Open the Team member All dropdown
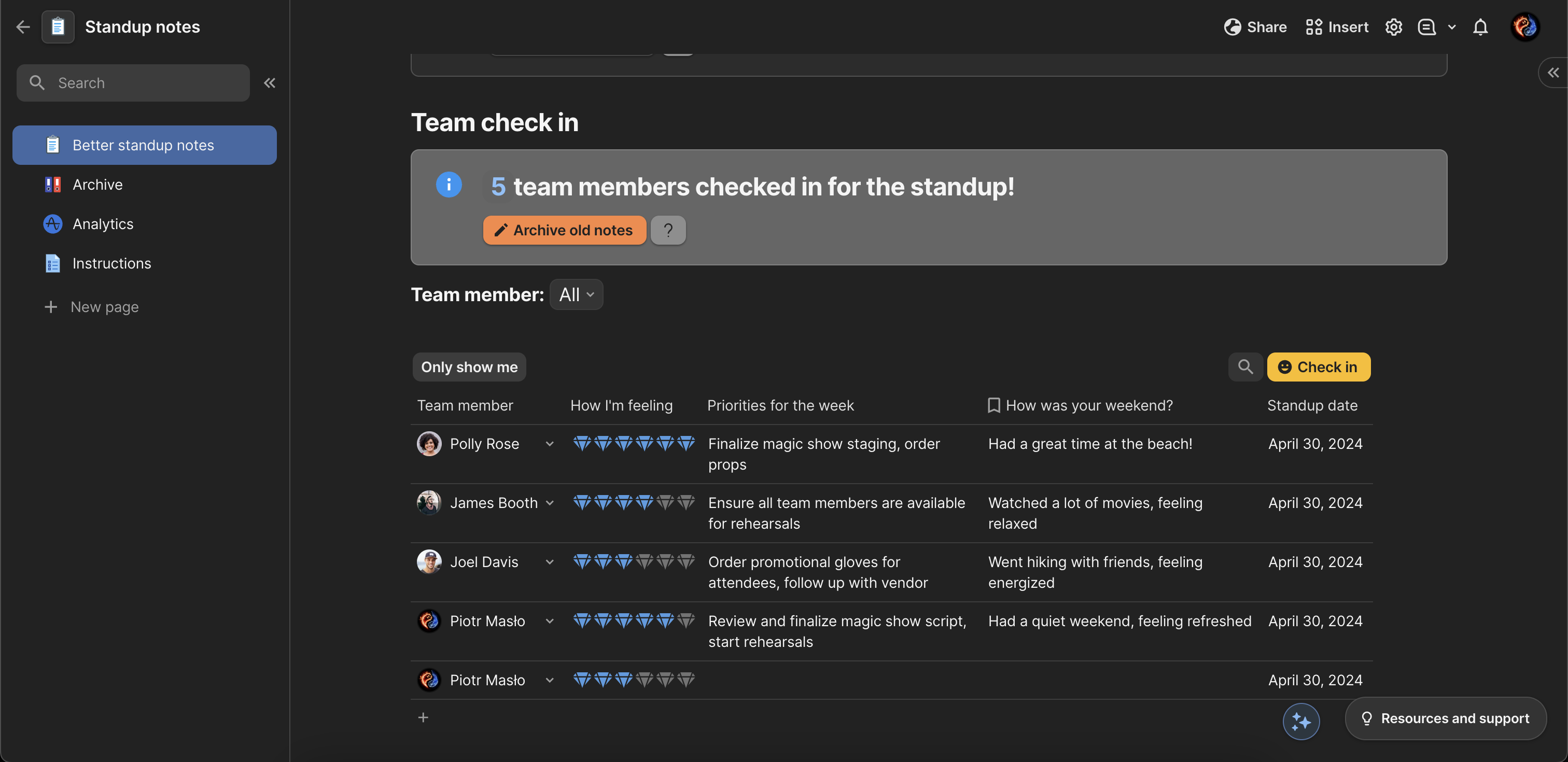The height and width of the screenshot is (762, 1568). [576, 294]
